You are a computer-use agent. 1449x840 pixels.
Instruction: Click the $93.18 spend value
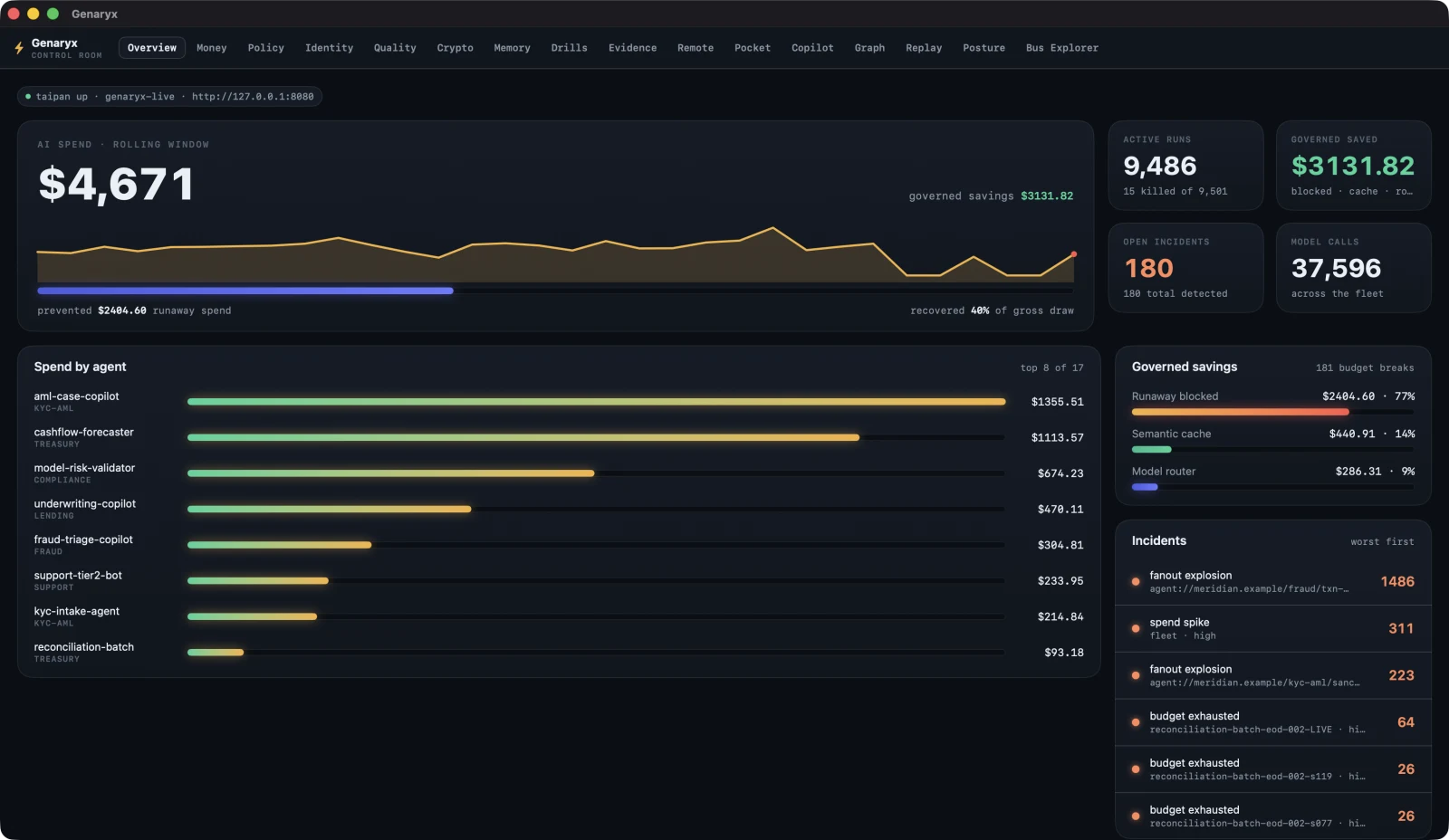click(x=1064, y=653)
